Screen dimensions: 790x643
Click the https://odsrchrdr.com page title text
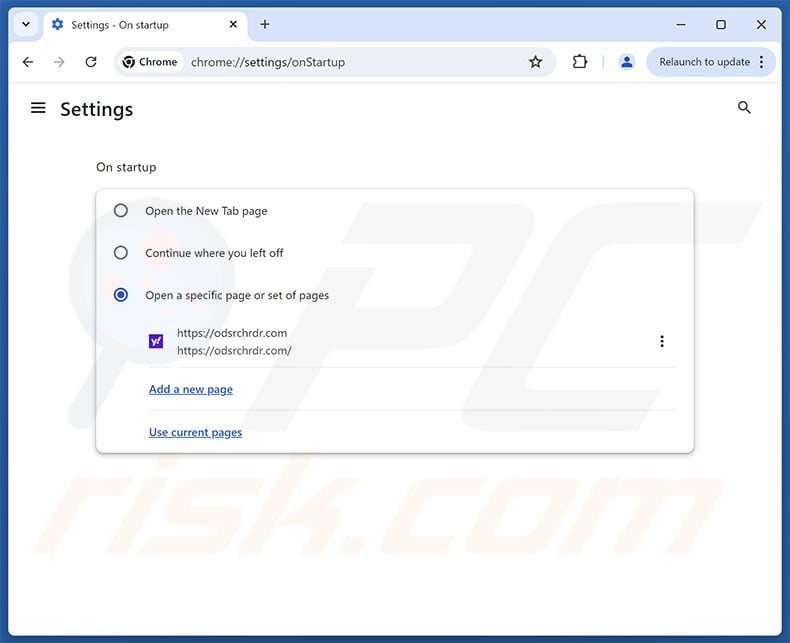pos(232,333)
